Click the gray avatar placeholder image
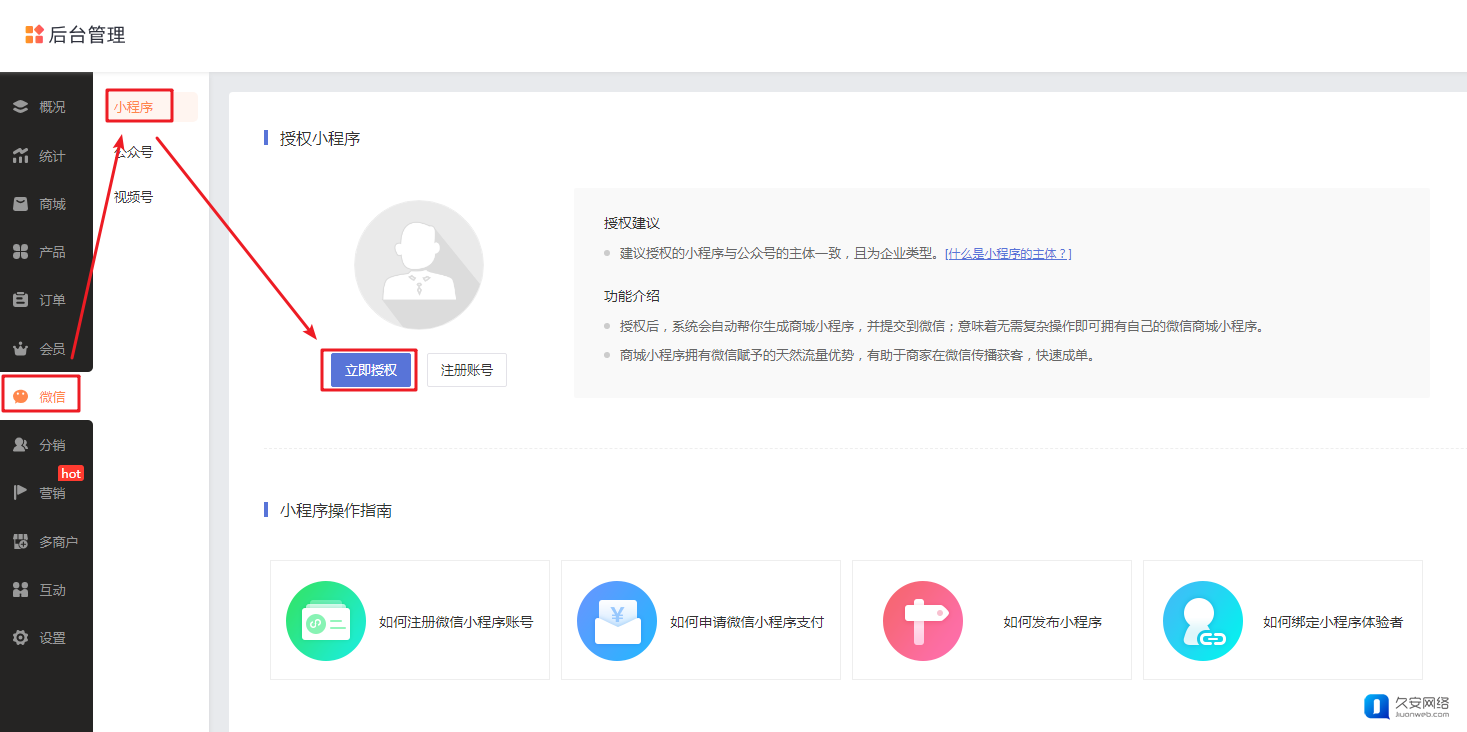The width and height of the screenshot is (1467, 732). click(x=419, y=265)
